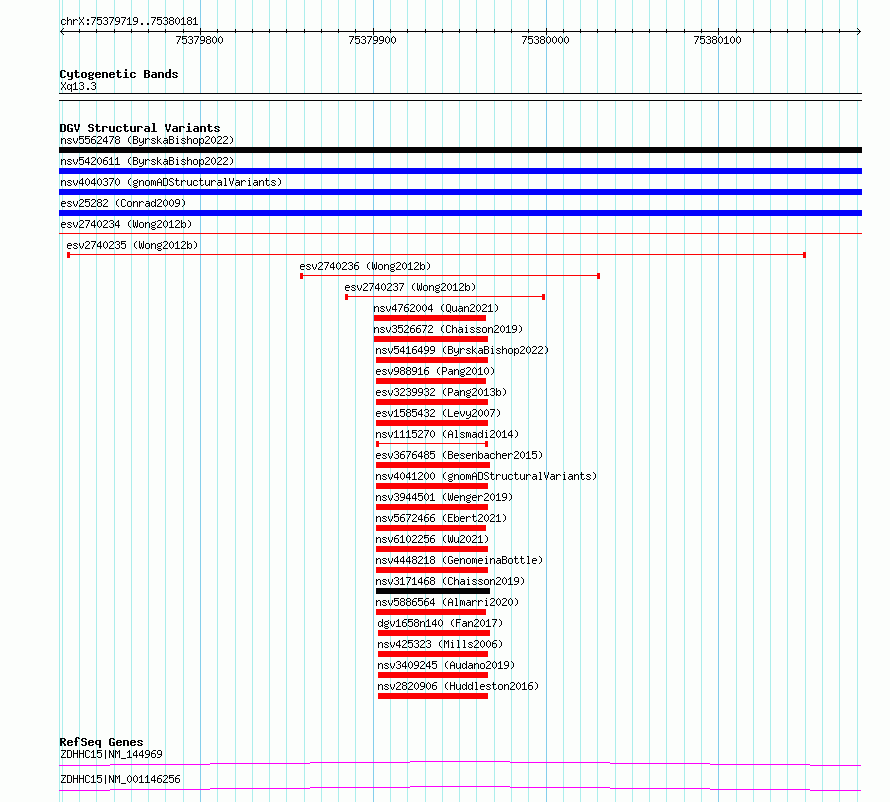Viewport: 890px width, 802px height.
Task: Click nsv5416499 (ByrskaBishop2022) label
Action: tap(462, 350)
